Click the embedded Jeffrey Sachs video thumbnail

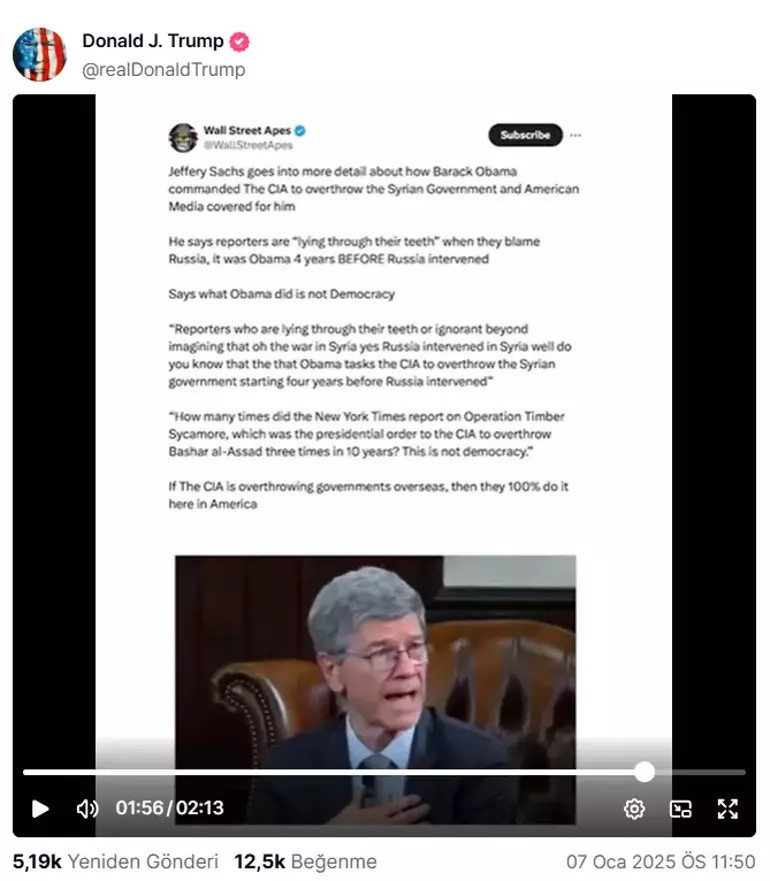coord(375,689)
